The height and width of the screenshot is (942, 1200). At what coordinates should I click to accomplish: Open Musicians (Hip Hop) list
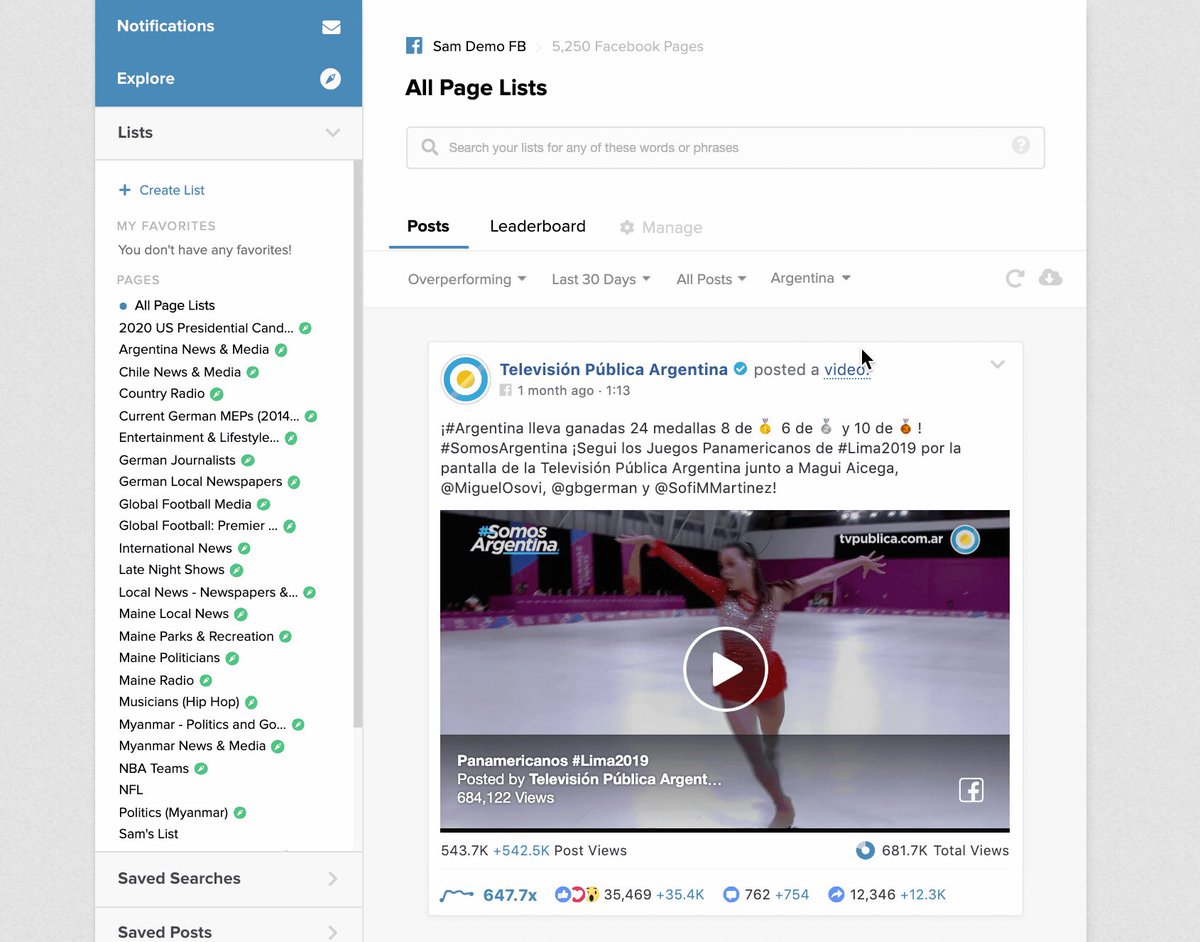[x=179, y=702]
